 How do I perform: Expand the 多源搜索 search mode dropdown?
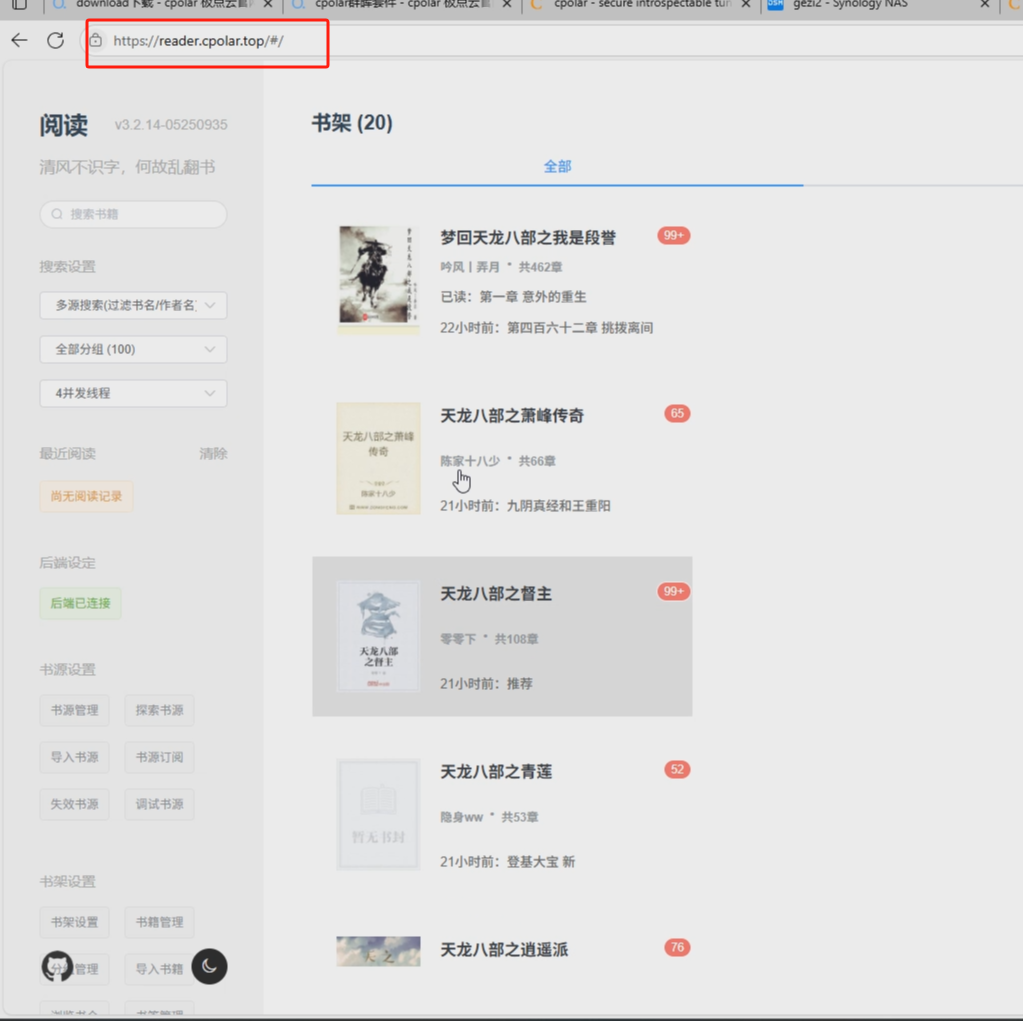[x=133, y=305]
